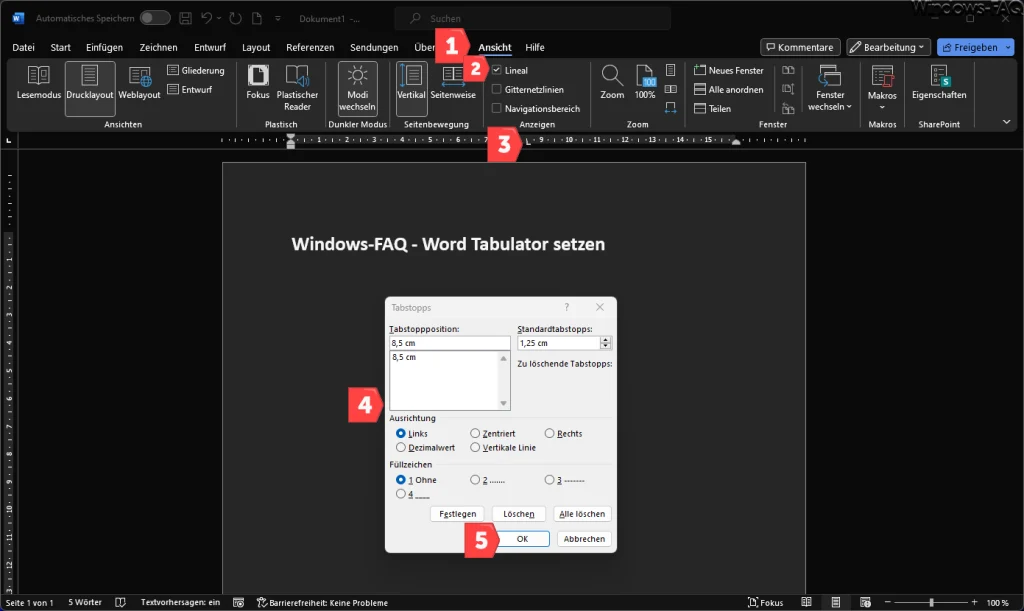Select fill character option 4 underline
Image resolution: width=1024 pixels, height=611 pixels.
(400, 494)
